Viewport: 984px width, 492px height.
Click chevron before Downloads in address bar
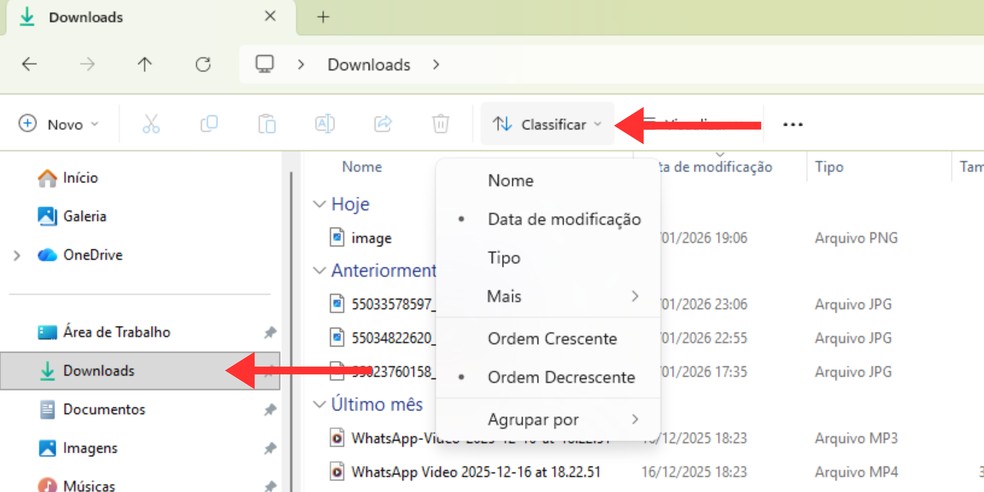(x=301, y=65)
